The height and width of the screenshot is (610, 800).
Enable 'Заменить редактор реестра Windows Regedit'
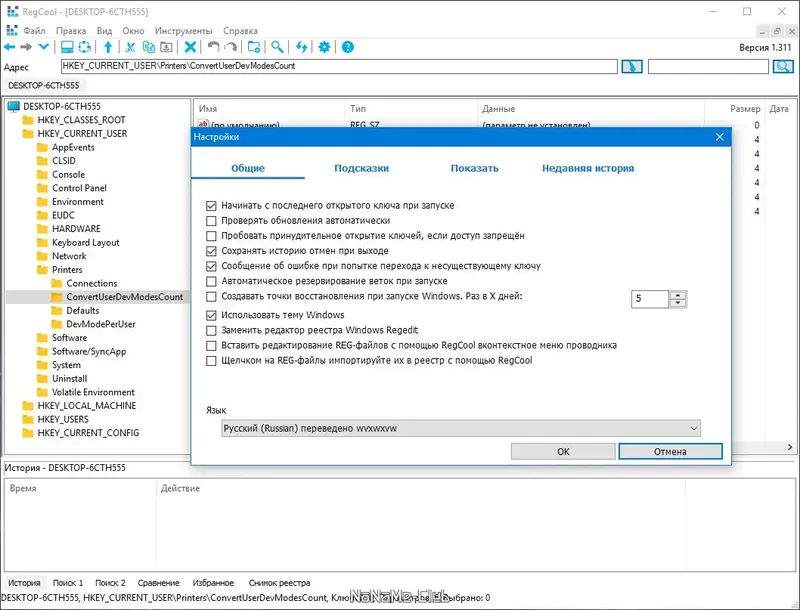(x=211, y=331)
